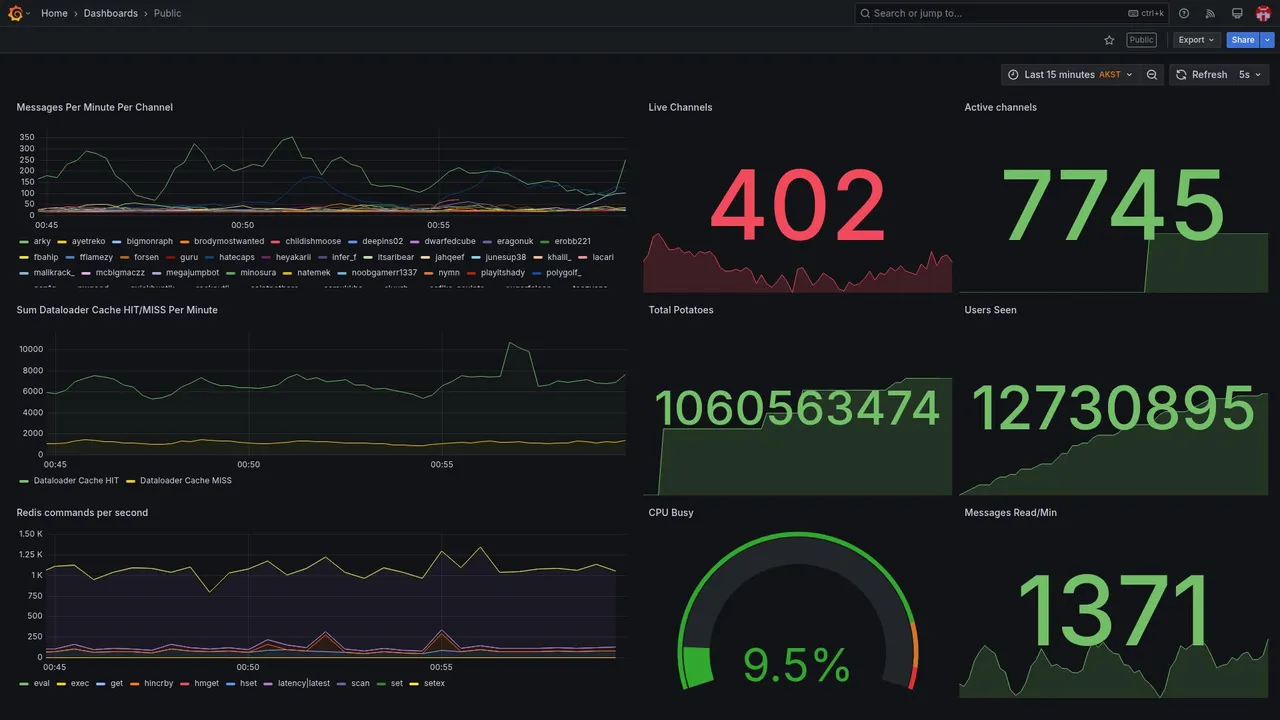Select the deepins02 legend entry
The image size is (1280, 720).
point(383,241)
